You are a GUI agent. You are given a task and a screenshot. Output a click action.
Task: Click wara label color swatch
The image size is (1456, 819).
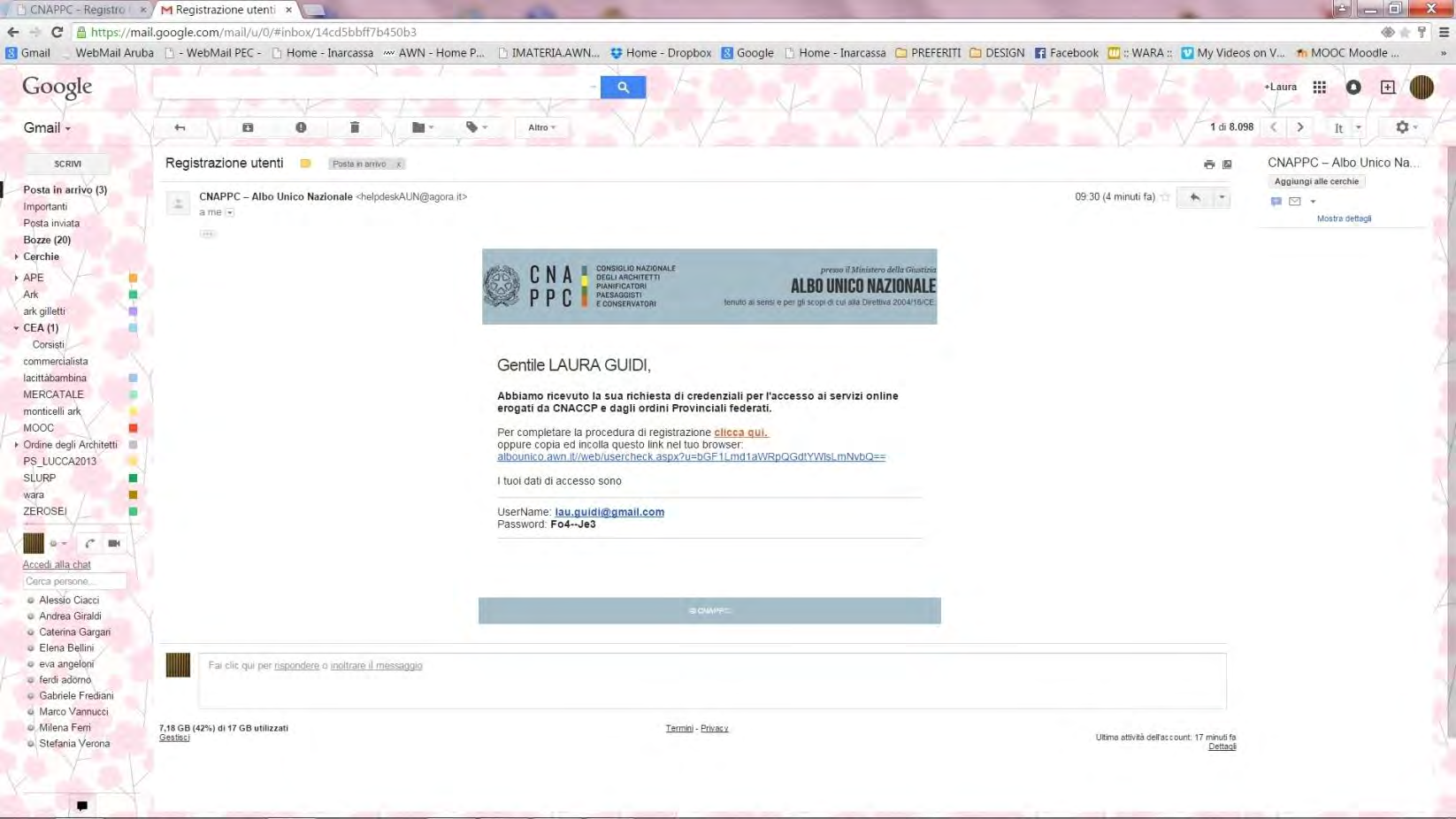tap(133, 495)
